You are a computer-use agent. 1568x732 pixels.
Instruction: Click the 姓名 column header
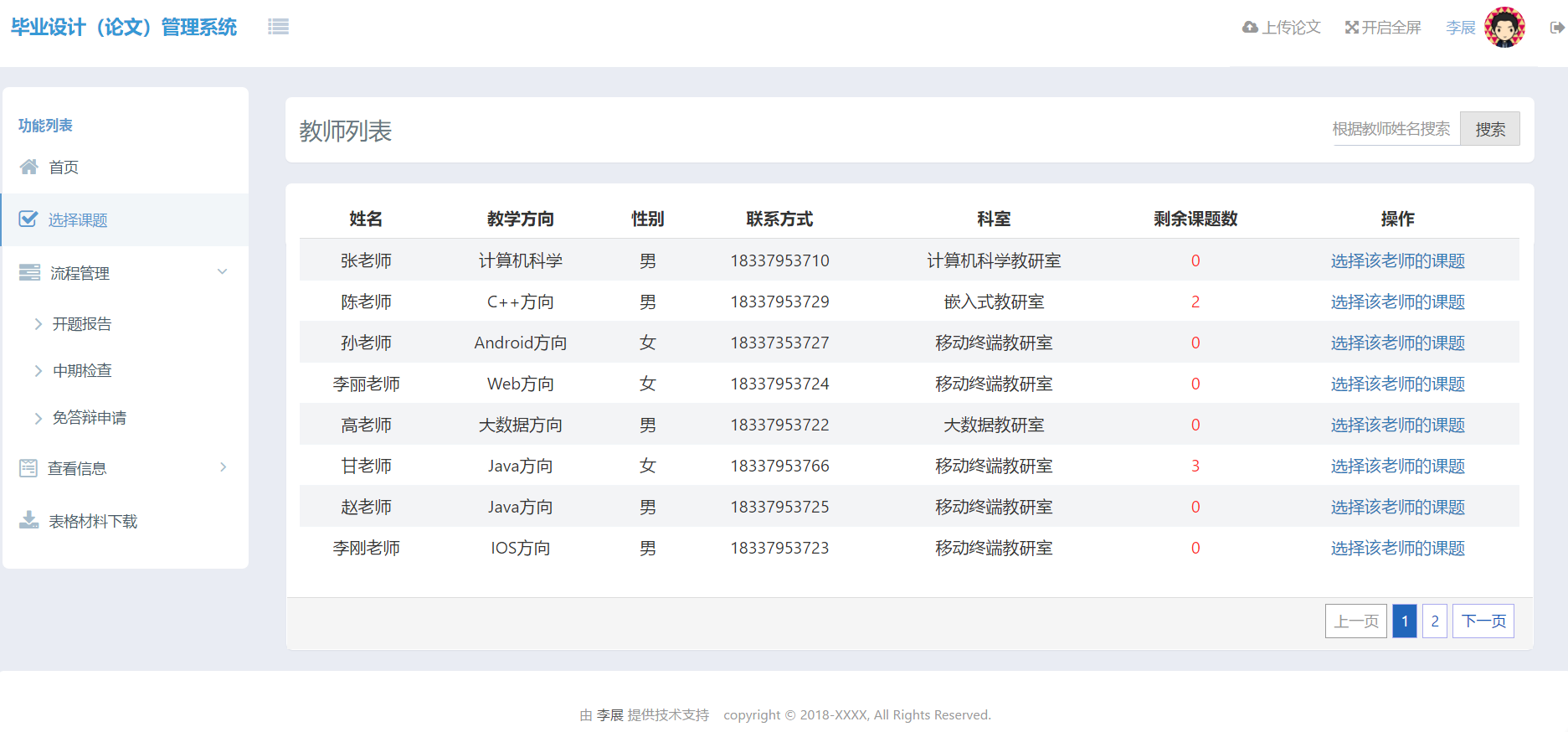pyautogui.click(x=366, y=219)
